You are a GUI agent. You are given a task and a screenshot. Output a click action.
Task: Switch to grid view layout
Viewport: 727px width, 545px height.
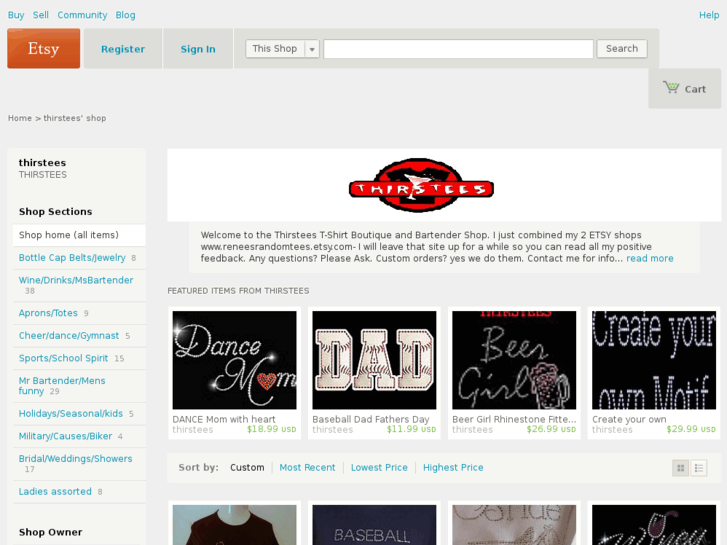point(681,468)
